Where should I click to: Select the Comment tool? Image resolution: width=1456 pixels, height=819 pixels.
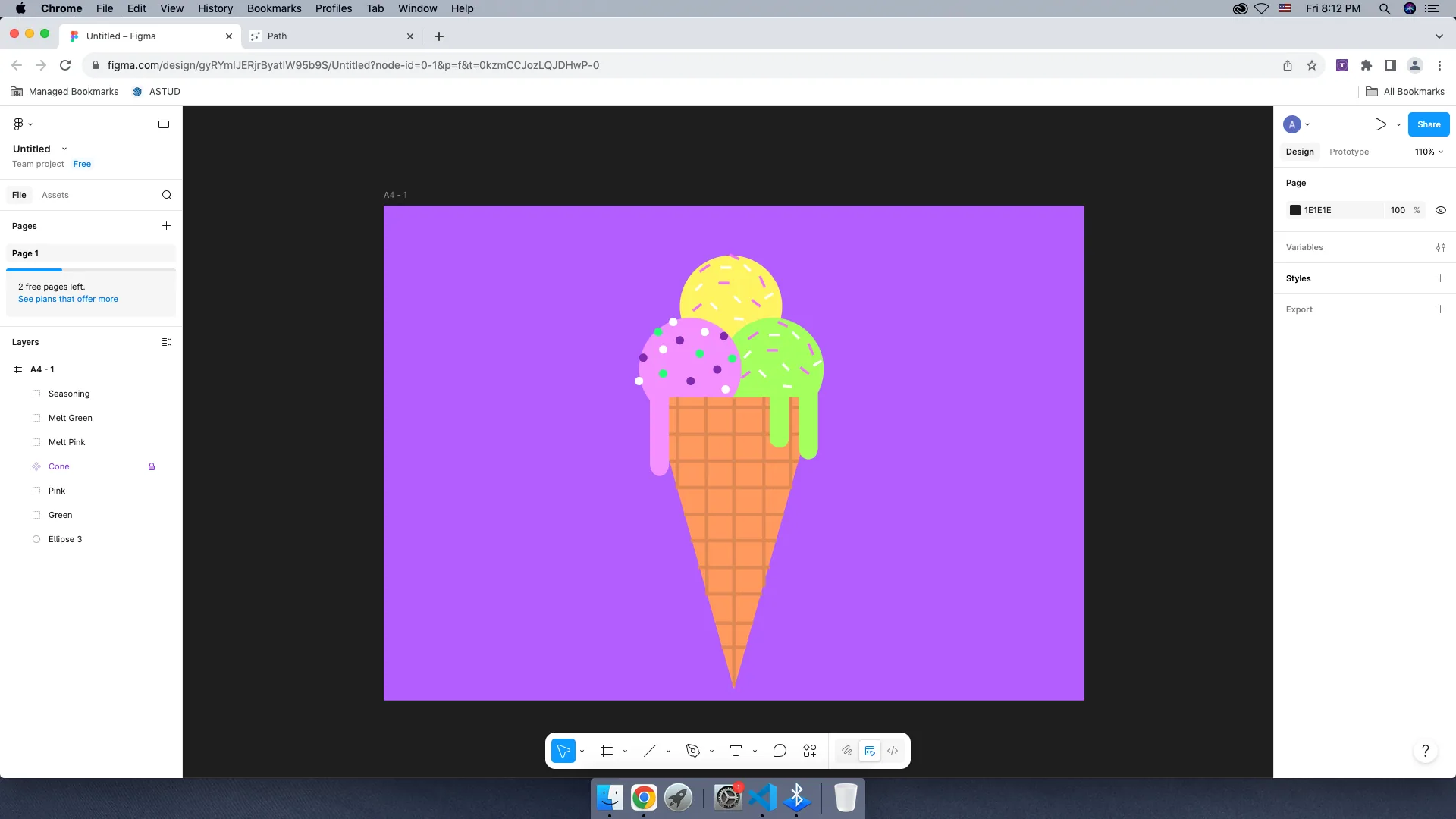coord(780,751)
